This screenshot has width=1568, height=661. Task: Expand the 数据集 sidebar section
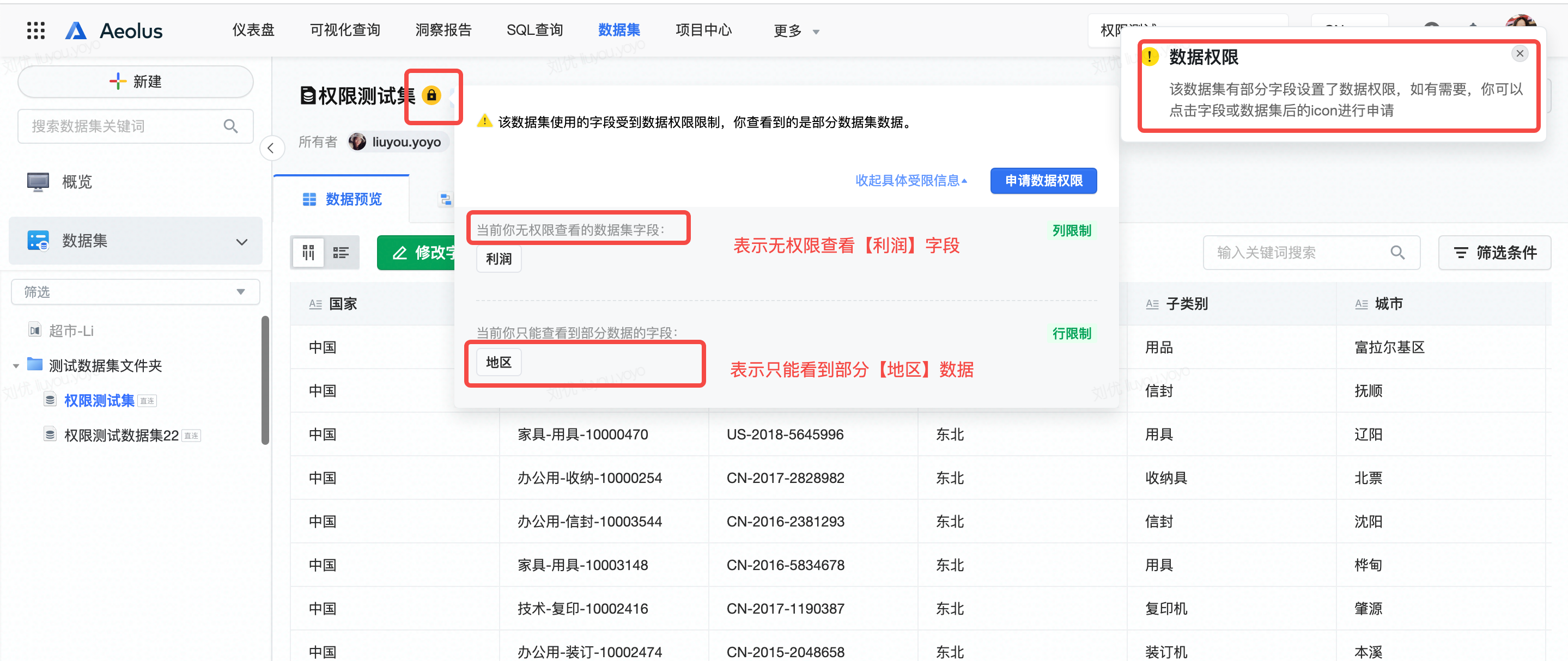pyautogui.click(x=242, y=241)
